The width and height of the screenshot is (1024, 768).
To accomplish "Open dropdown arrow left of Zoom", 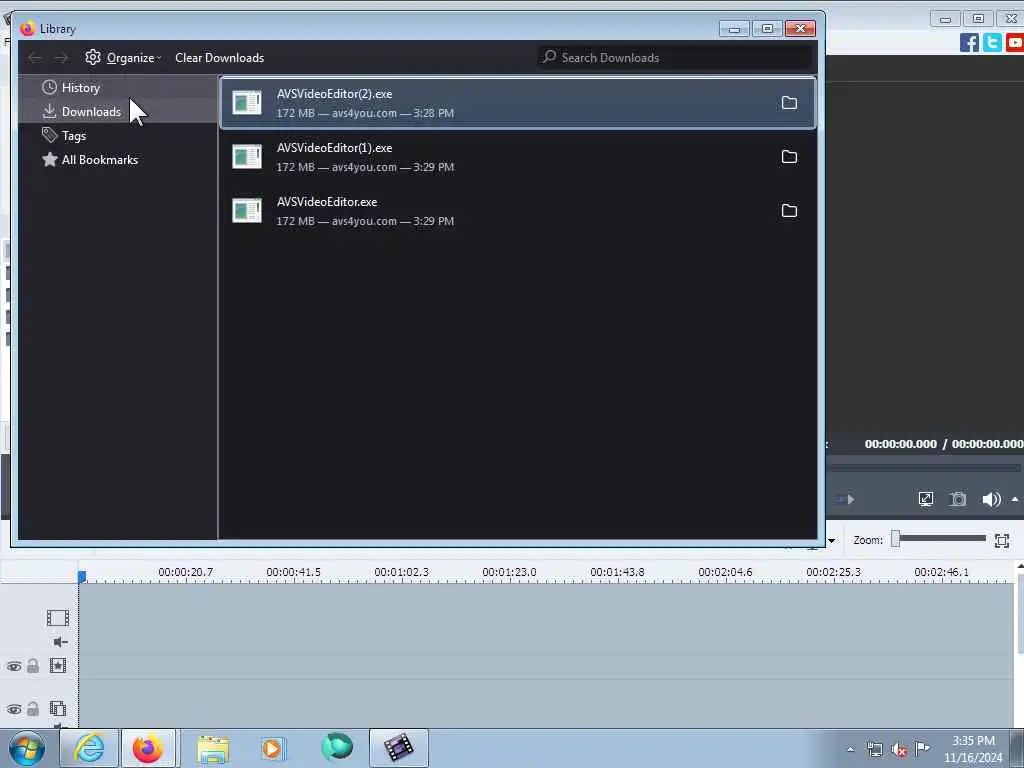I will pos(831,541).
